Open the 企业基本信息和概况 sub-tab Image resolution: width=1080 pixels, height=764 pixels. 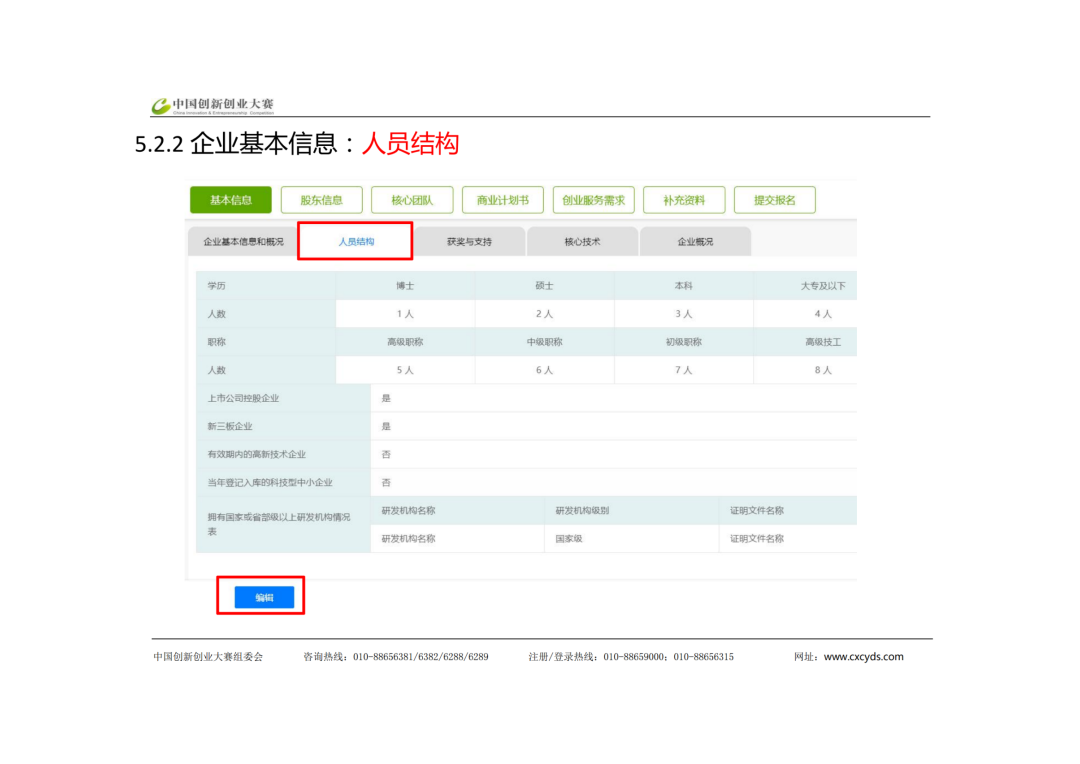point(243,242)
